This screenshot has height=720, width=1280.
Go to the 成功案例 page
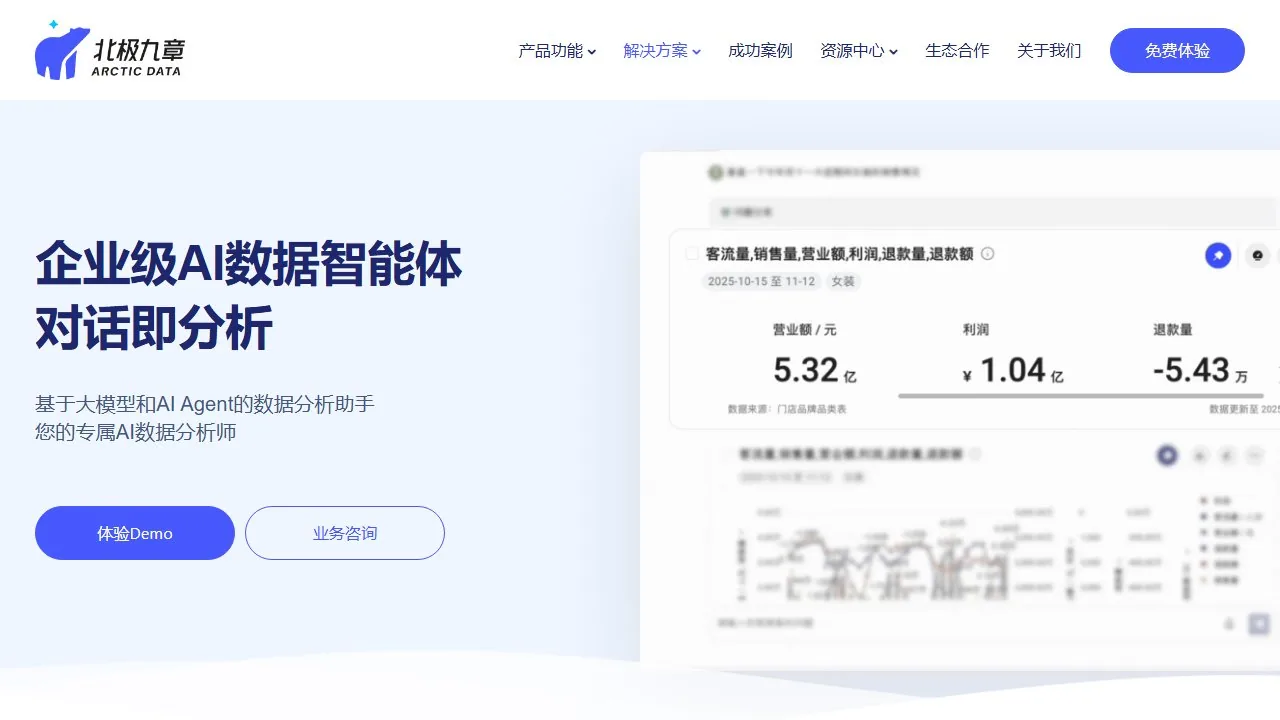click(x=760, y=51)
